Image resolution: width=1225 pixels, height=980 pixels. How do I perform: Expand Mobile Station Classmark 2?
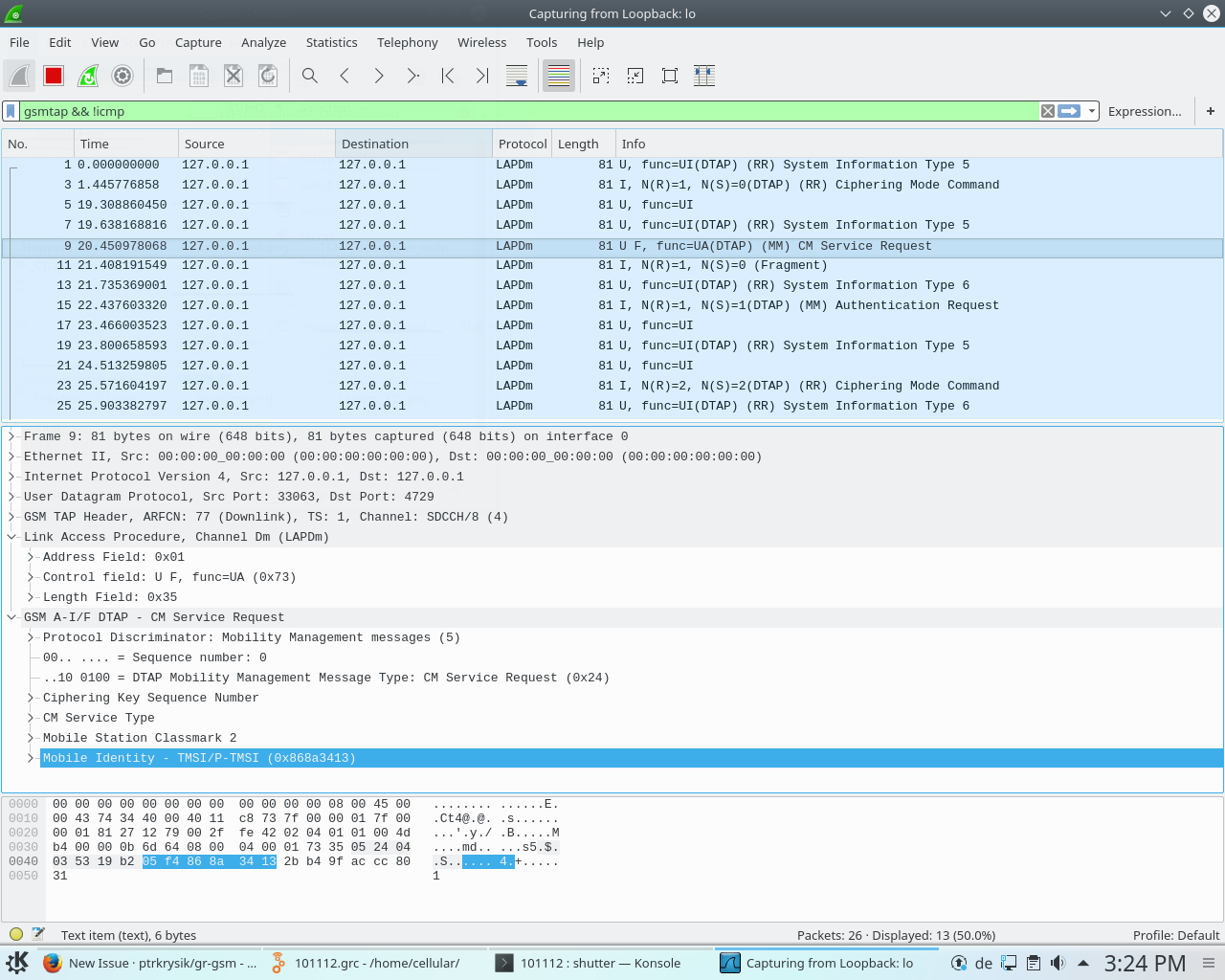[30, 738]
